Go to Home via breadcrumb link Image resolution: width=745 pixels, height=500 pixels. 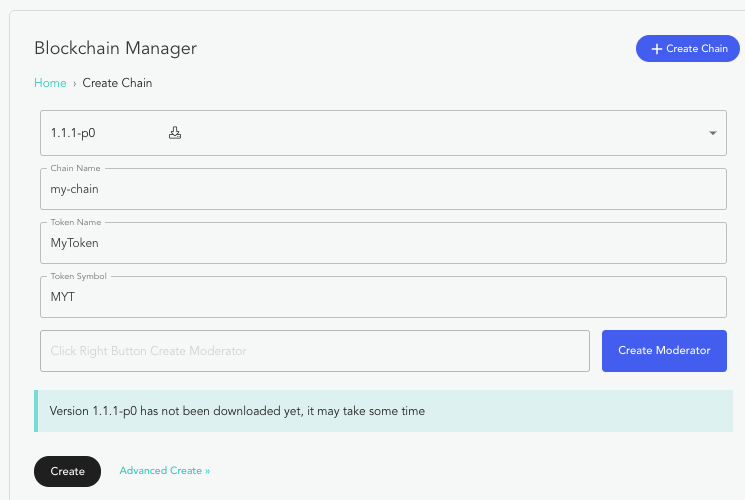click(50, 83)
